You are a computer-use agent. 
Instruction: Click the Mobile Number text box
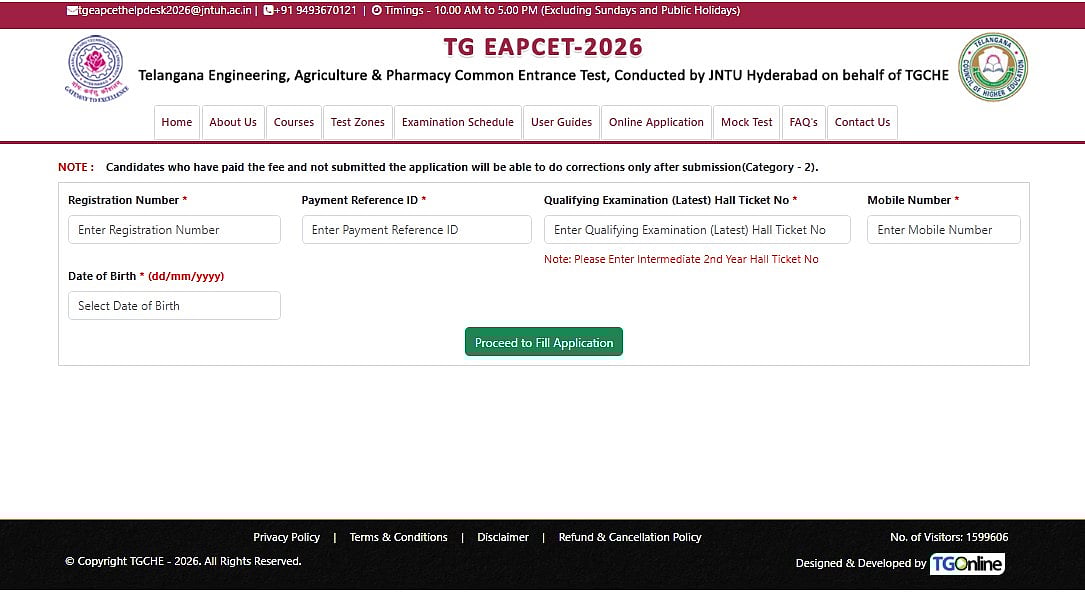[943, 230]
